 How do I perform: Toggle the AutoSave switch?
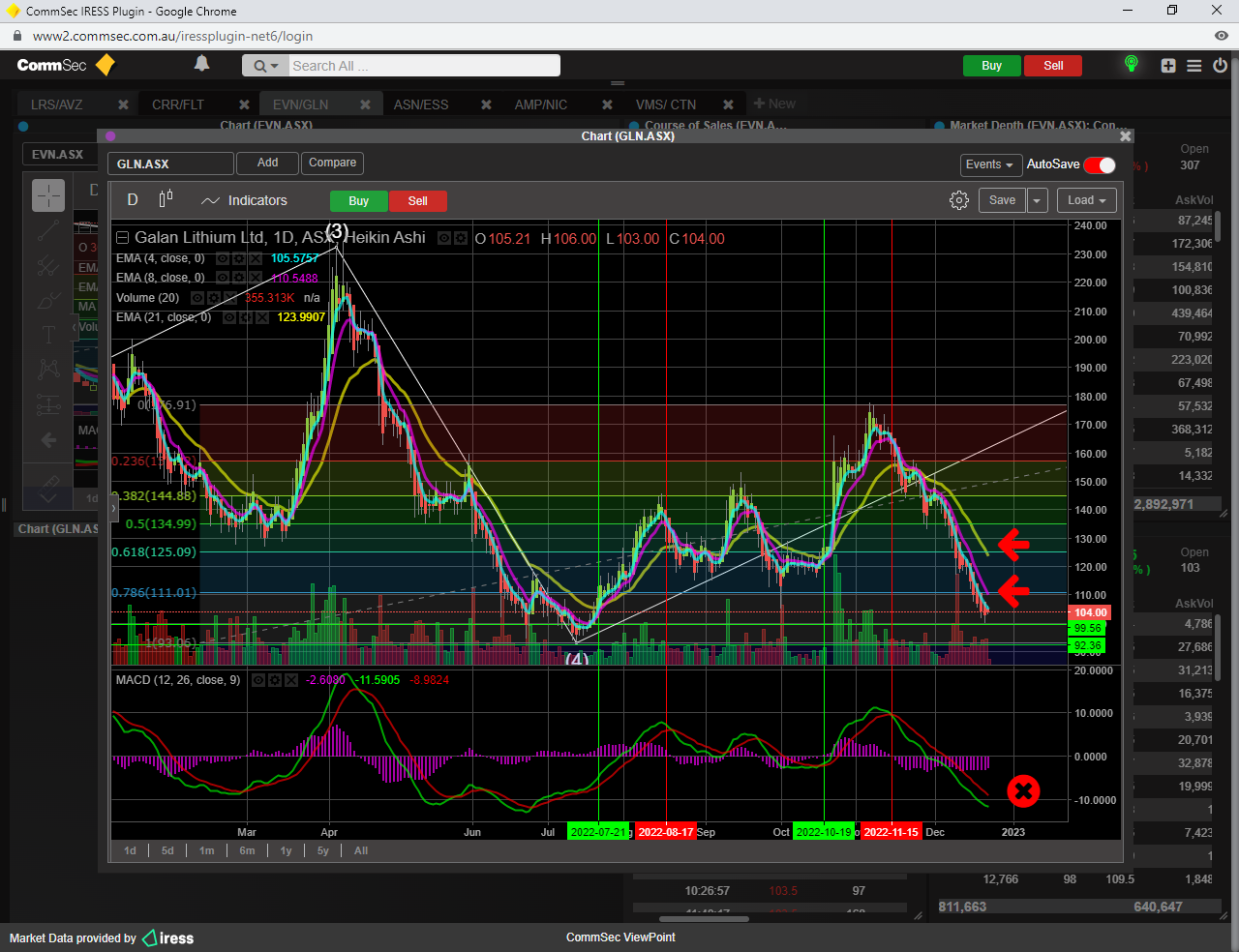pyautogui.click(x=1100, y=164)
